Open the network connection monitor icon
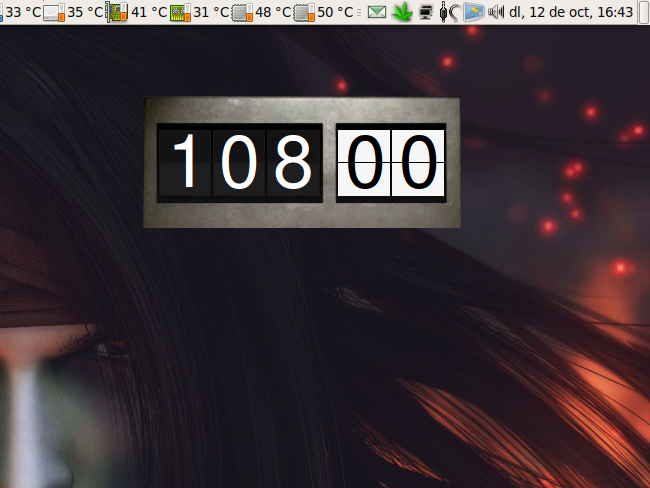Screen dimensions: 650x488 pos(426,12)
